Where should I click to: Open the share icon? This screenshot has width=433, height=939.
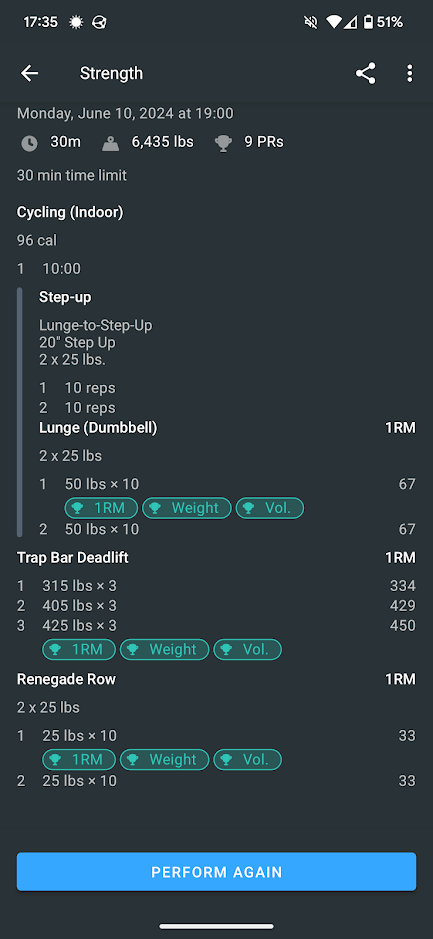(x=365, y=73)
